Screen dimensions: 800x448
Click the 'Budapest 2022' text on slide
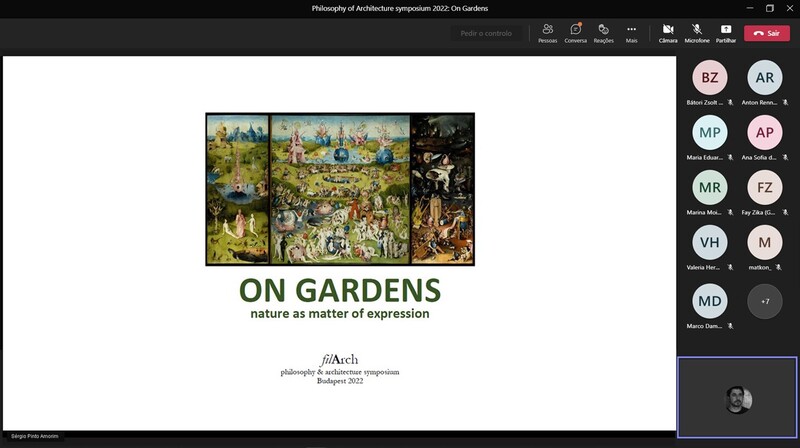point(340,381)
